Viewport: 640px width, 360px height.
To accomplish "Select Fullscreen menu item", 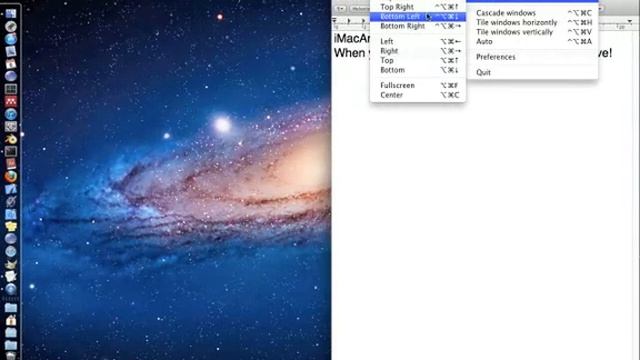I will click(418, 85).
